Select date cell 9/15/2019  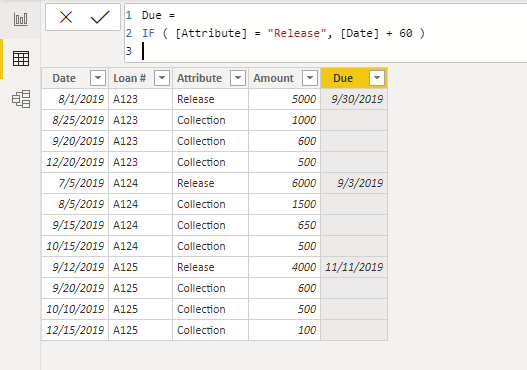pyautogui.click(x=75, y=225)
